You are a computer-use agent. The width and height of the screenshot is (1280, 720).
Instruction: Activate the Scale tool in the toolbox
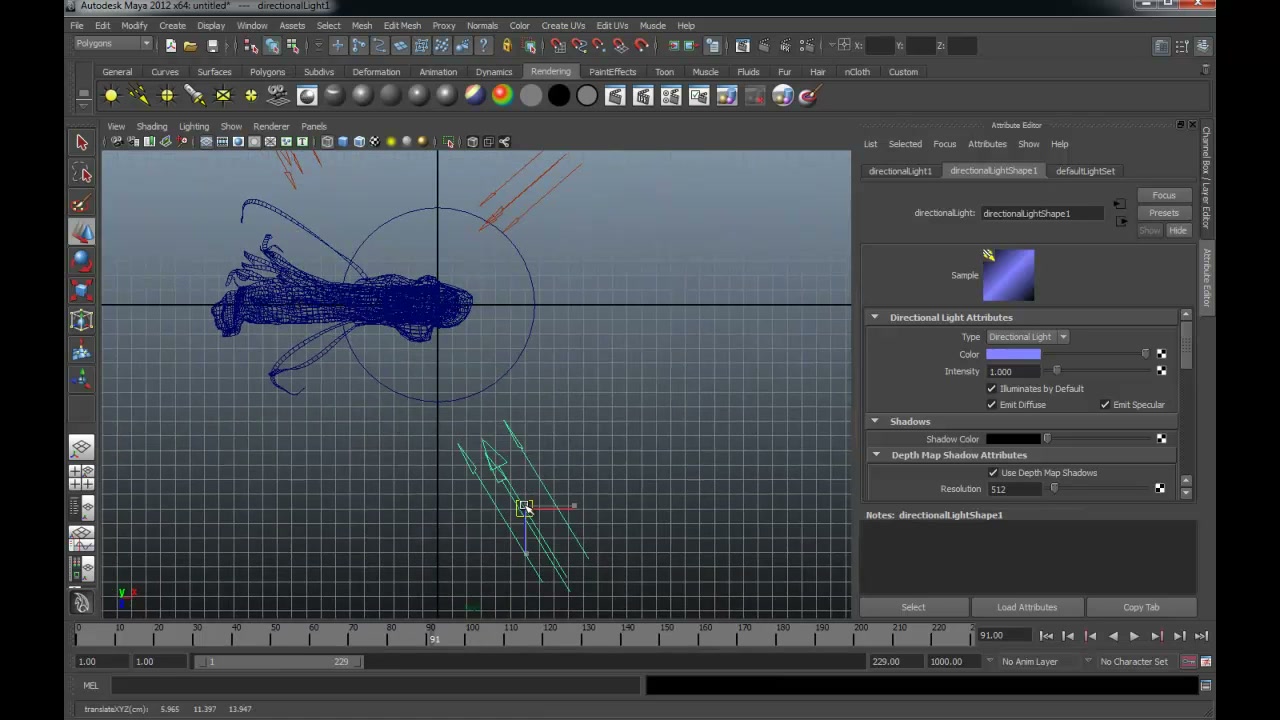tap(82, 291)
